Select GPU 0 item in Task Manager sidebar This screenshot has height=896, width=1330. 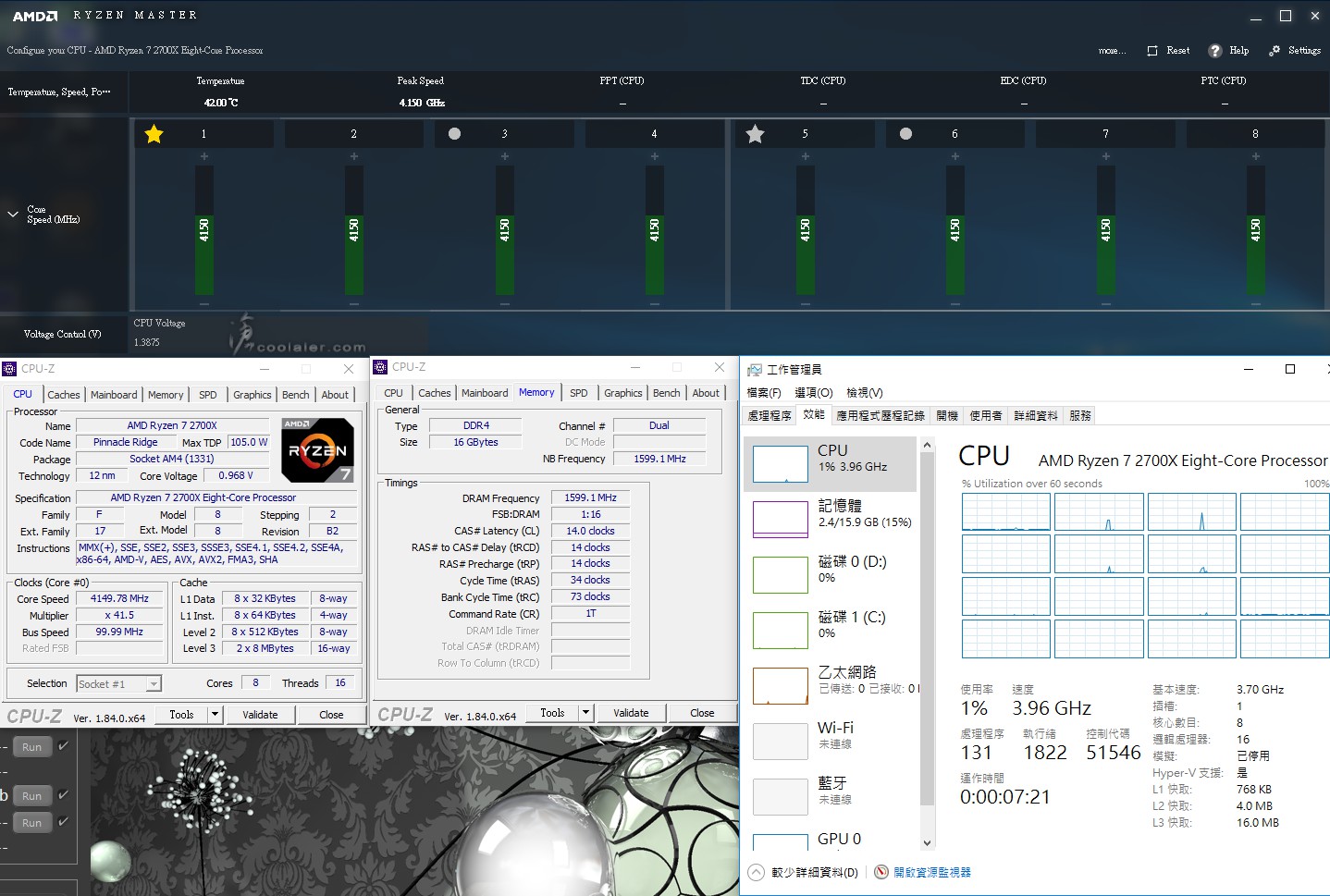(831, 839)
